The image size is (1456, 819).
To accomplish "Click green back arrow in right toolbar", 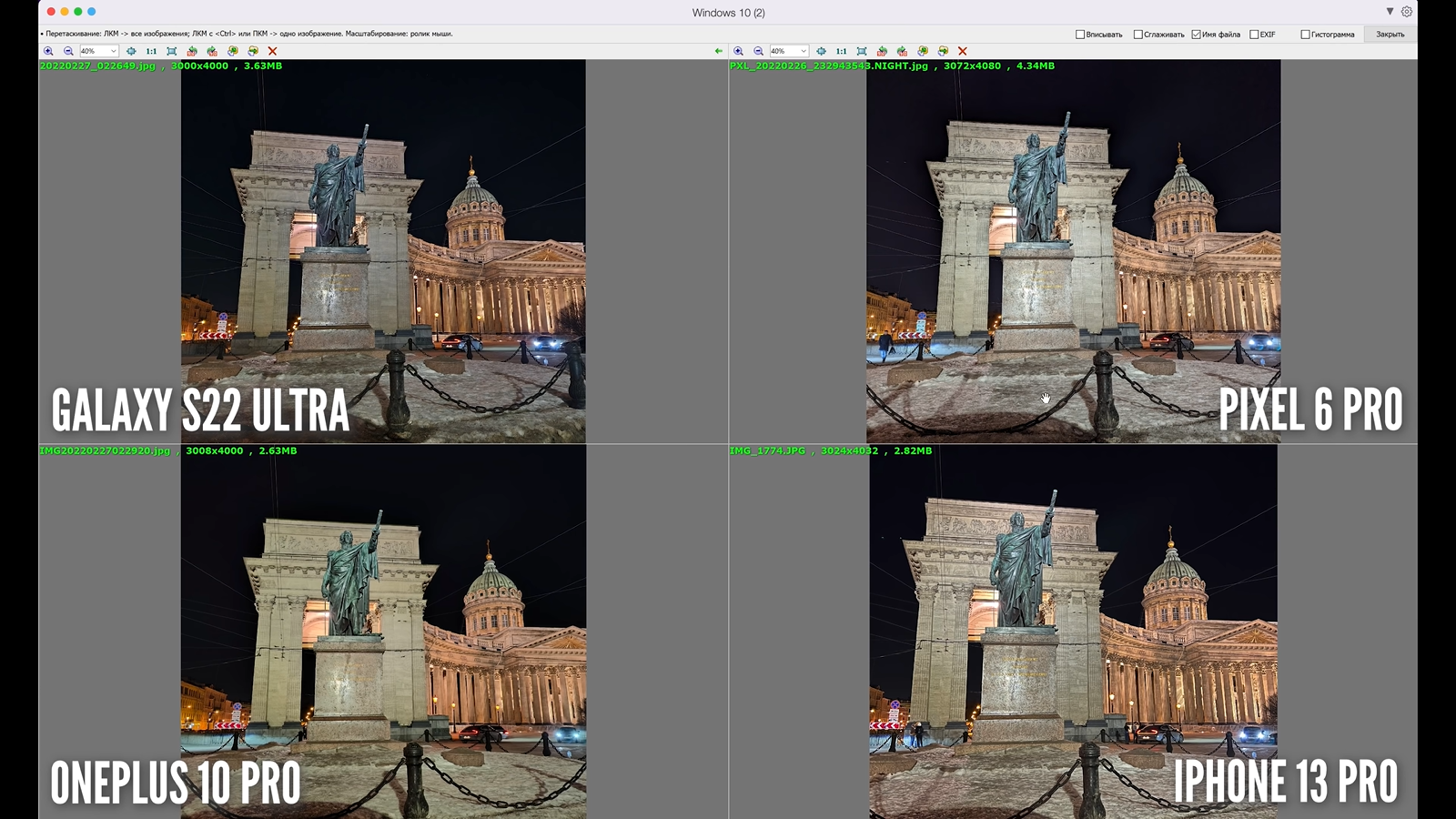I will [719, 51].
